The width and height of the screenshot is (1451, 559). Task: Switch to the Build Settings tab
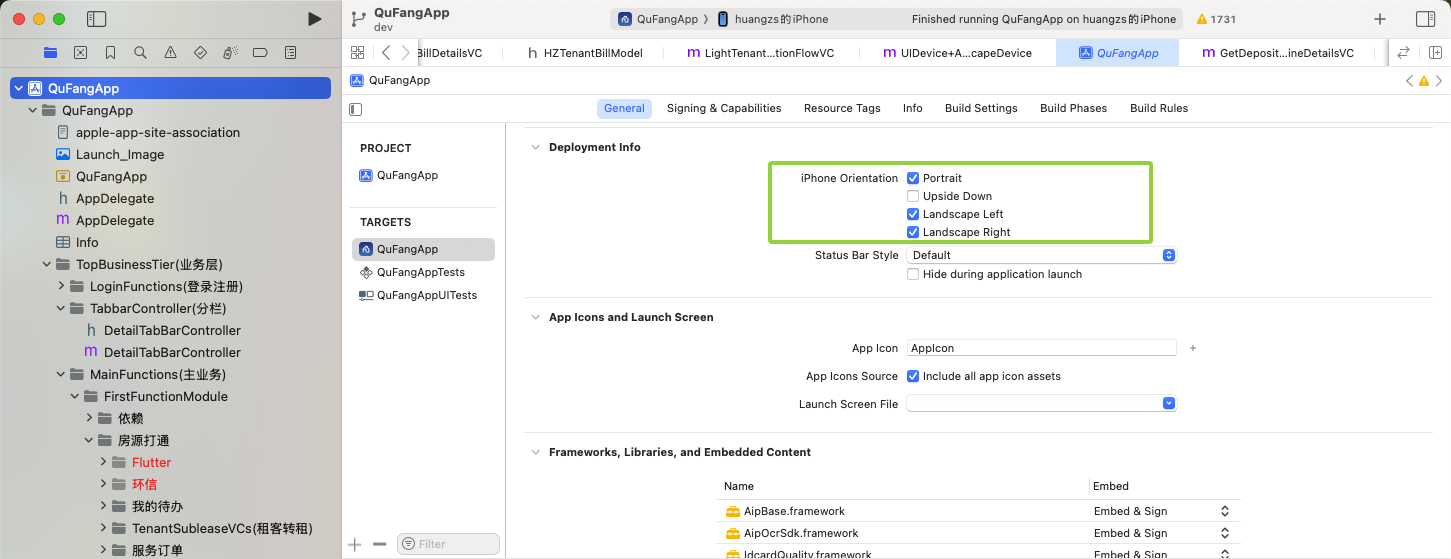(981, 108)
